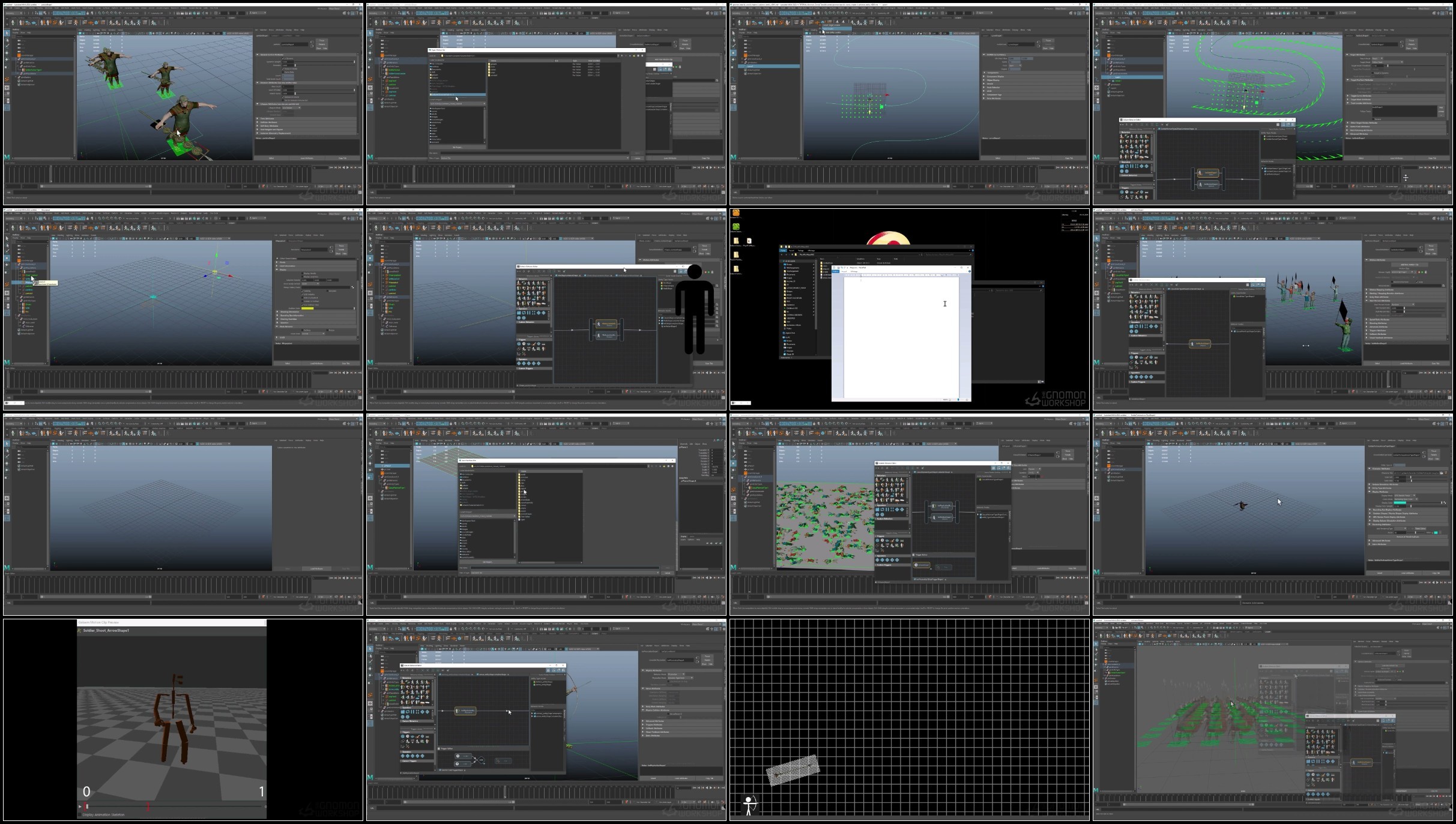Open the orange Golaem desktop shortcut icon
Screen dimensions: 1456x824
tap(736, 213)
